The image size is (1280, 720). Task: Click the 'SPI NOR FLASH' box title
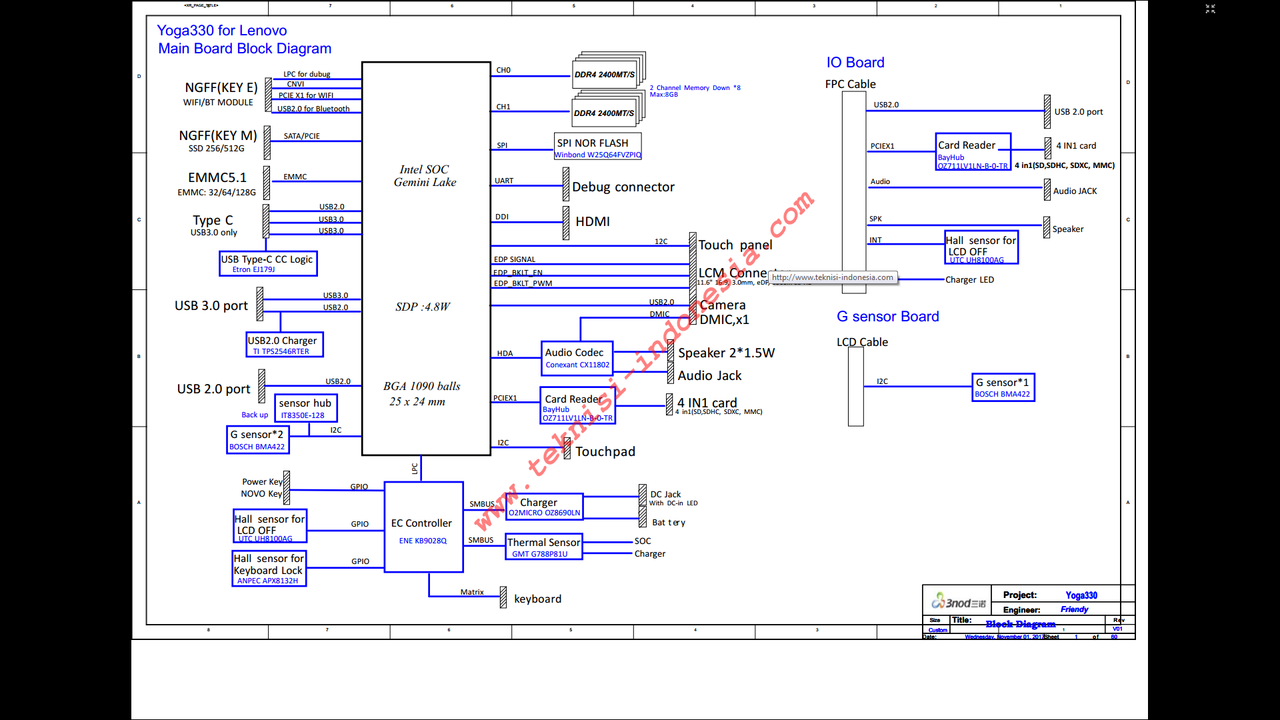pos(593,143)
